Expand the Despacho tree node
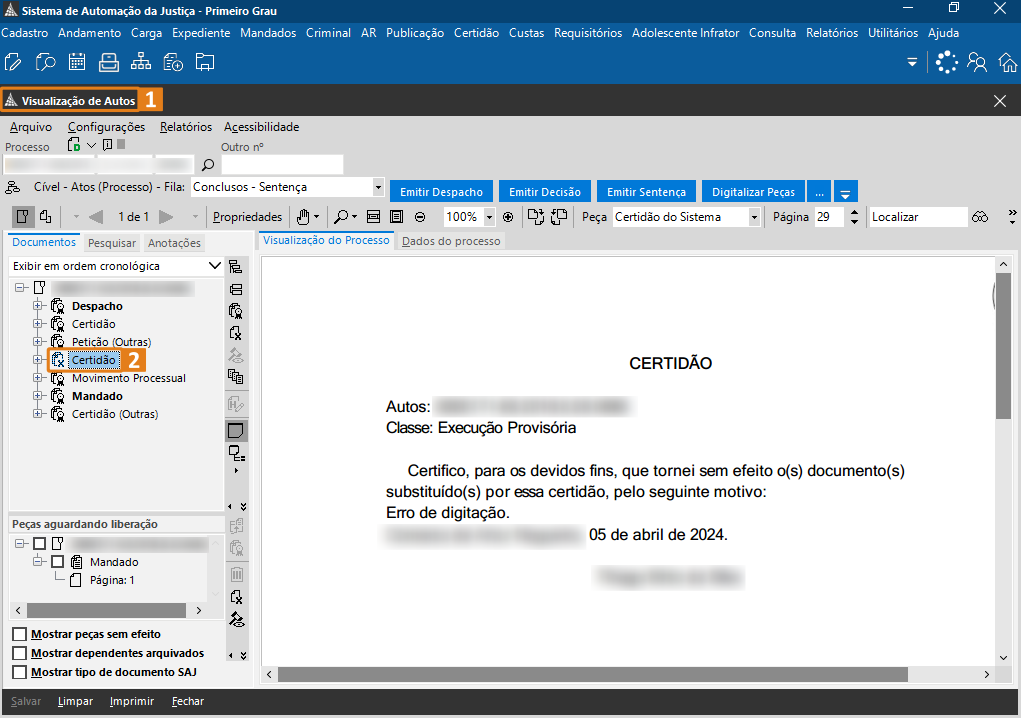Viewport: 1021px width, 718px height. pyautogui.click(x=38, y=306)
